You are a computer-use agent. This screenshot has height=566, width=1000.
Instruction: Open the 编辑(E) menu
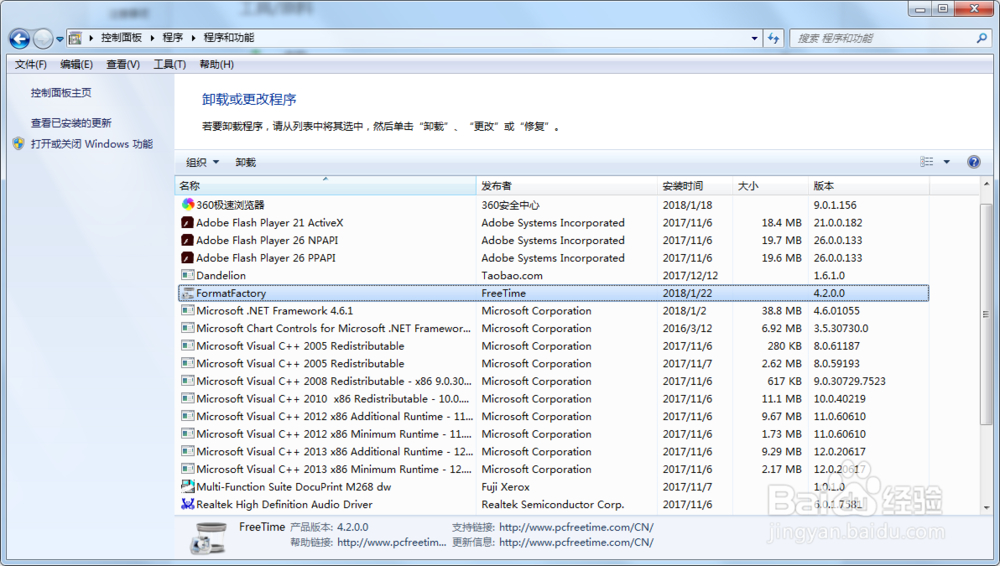[77, 64]
